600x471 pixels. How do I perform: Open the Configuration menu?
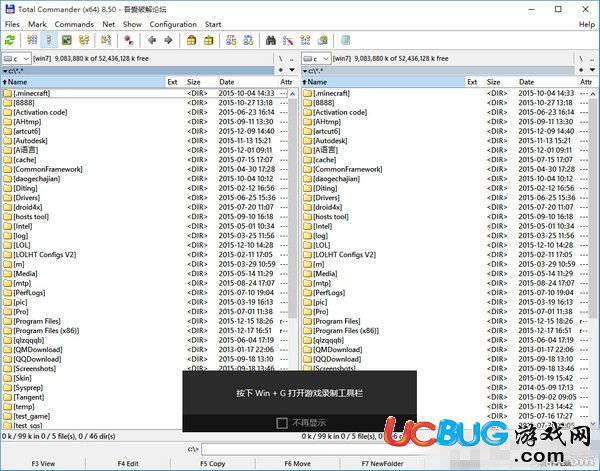point(173,24)
